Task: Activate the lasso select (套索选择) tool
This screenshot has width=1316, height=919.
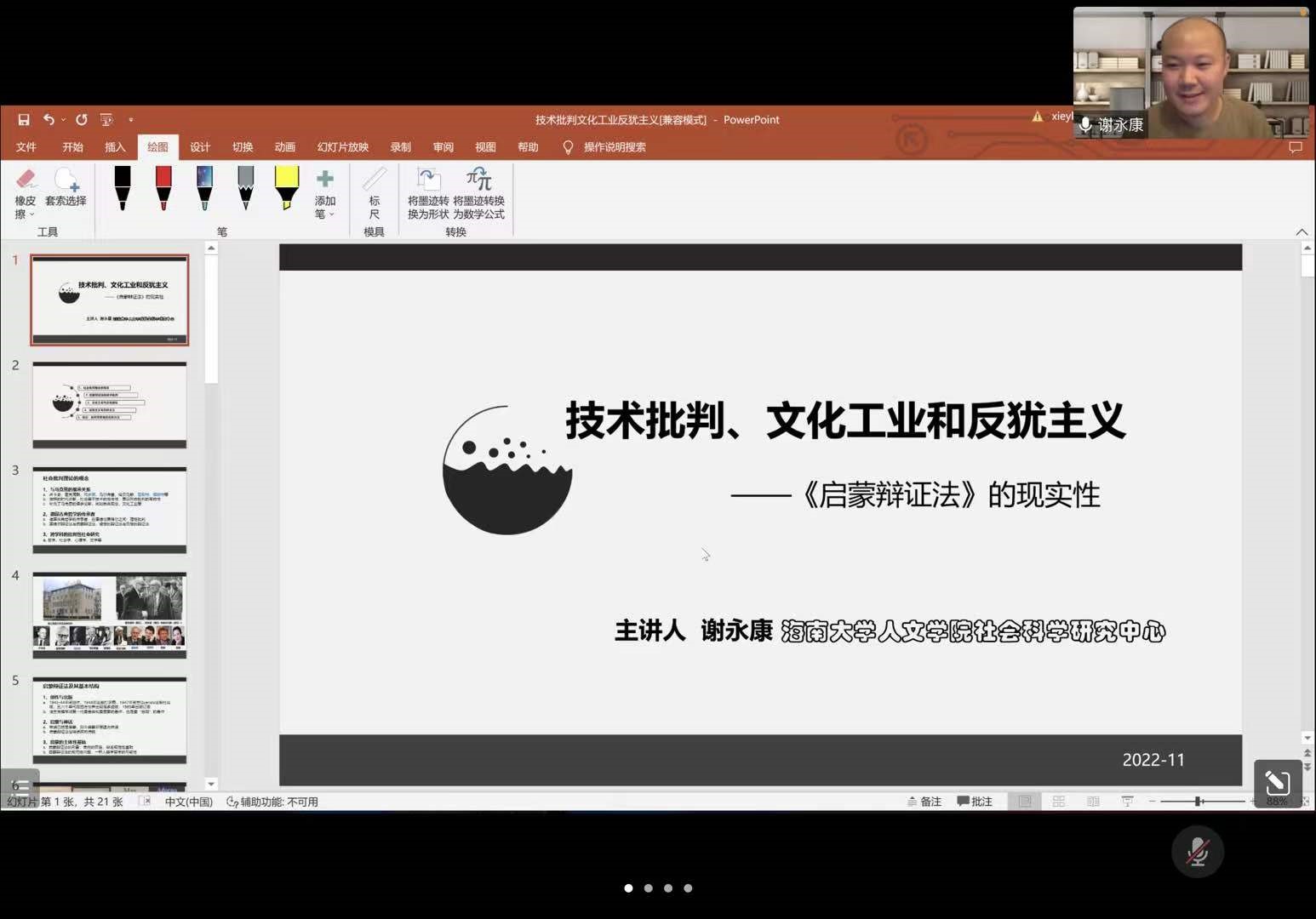Action: (66, 188)
